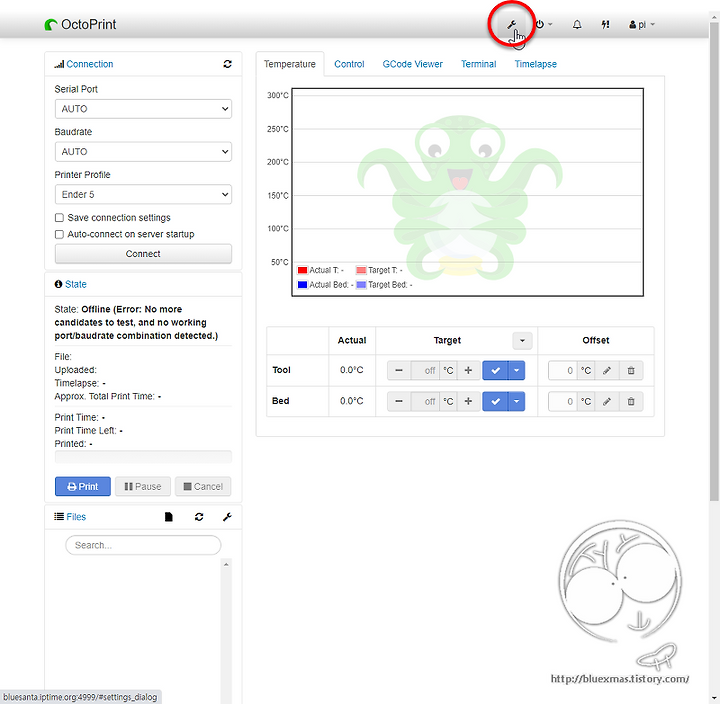Click the Pause button
The width and height of the screenshot is (720, 704).
[143, 486]
